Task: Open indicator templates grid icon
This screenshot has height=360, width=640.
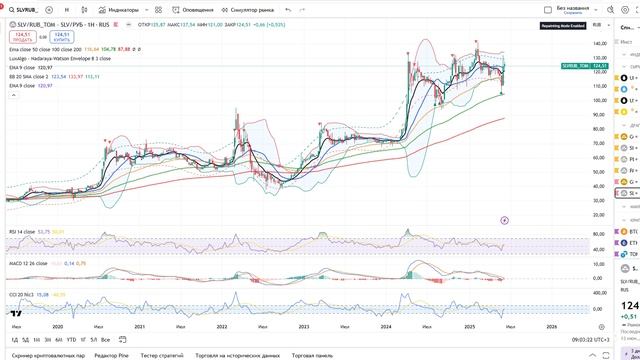Action: pyautogui.click(x=158, y=10)
